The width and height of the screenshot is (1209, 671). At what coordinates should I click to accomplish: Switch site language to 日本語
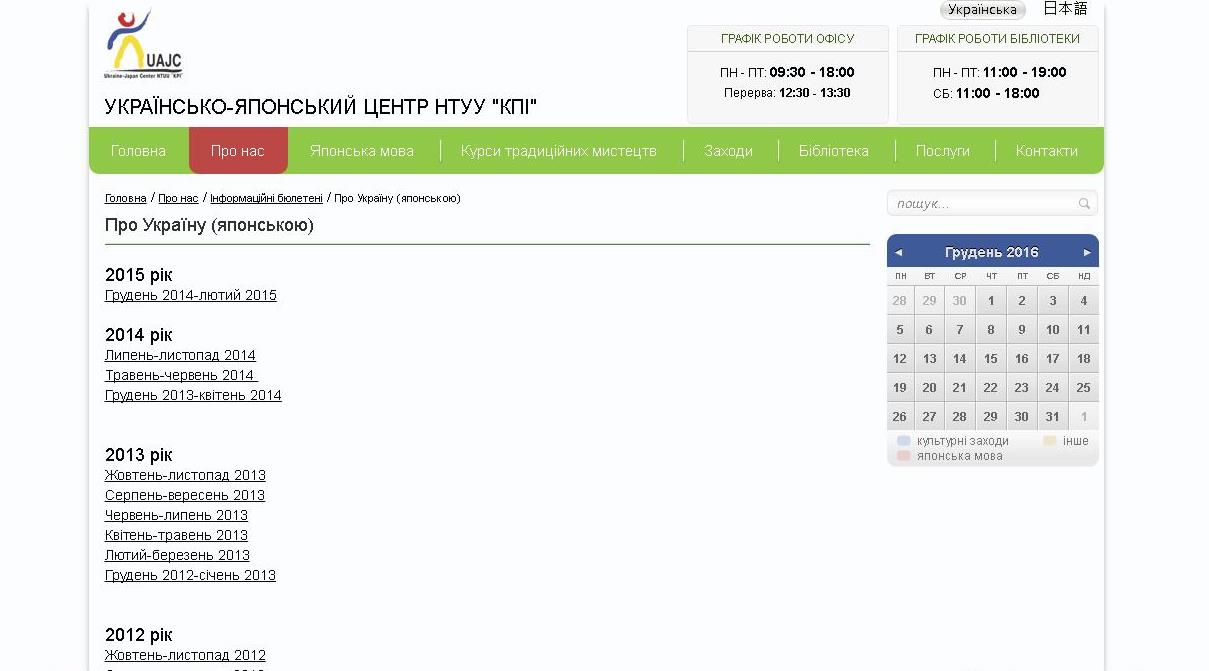1065,9
